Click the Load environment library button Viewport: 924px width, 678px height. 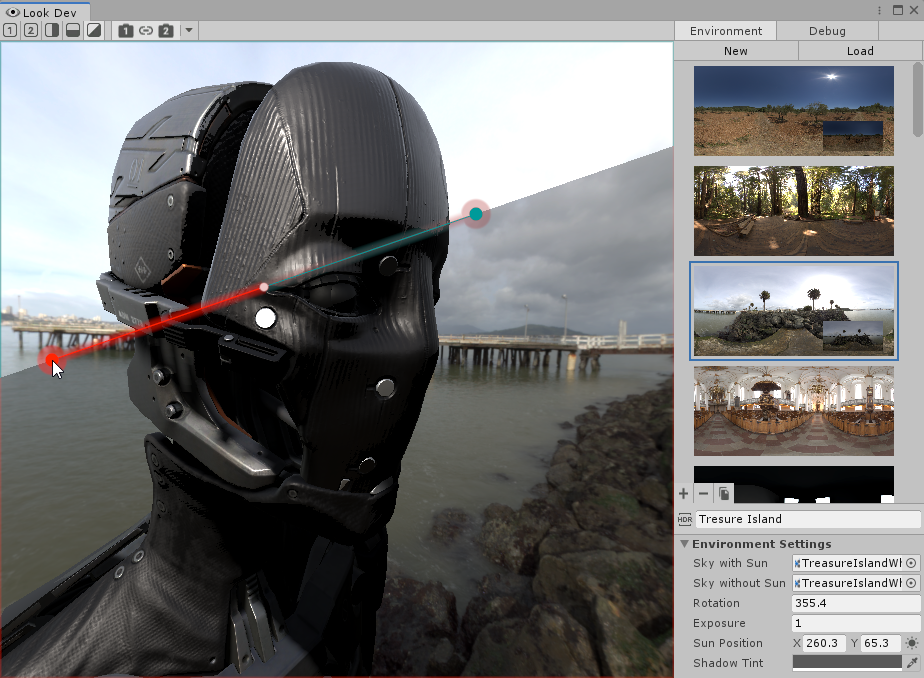tap(860, 51)
